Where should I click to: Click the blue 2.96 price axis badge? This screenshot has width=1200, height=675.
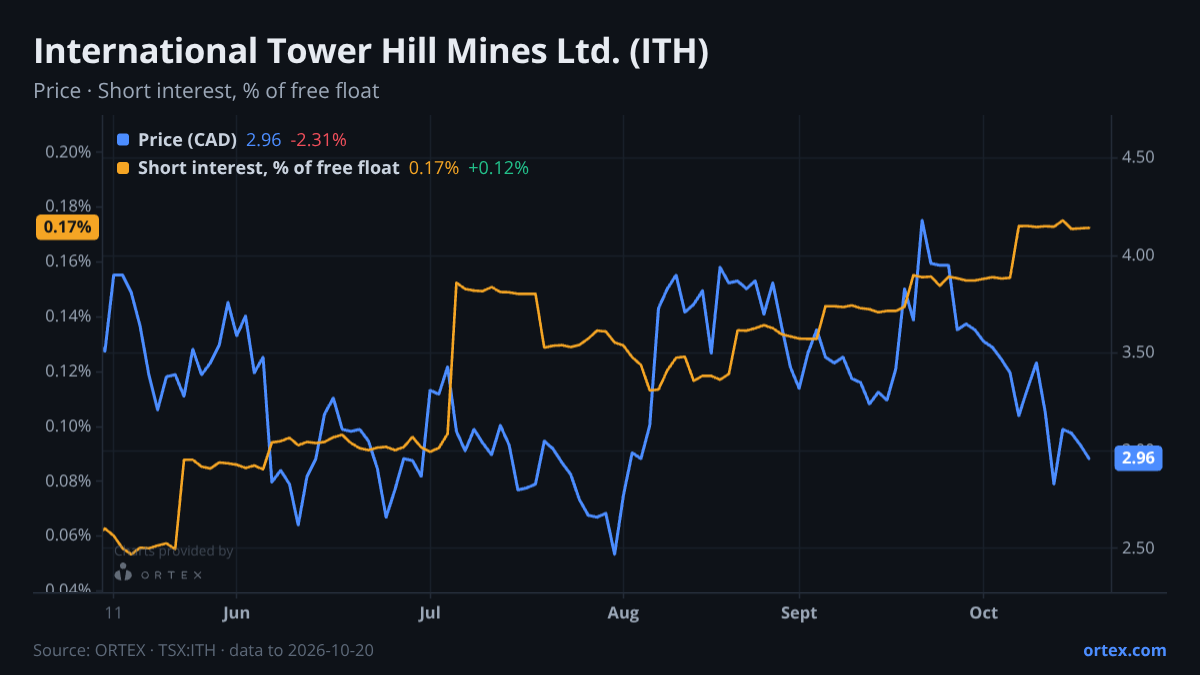[x=1138, y=458]
